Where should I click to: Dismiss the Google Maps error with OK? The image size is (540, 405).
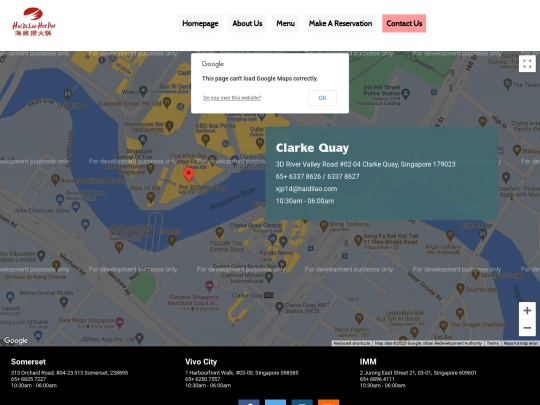pyautogui.click(x=322, y=98)
